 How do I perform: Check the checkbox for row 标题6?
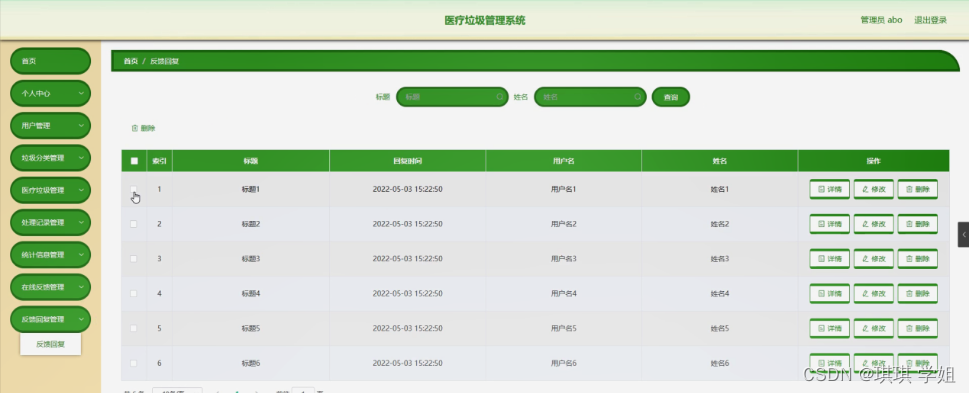coord(134,363)
